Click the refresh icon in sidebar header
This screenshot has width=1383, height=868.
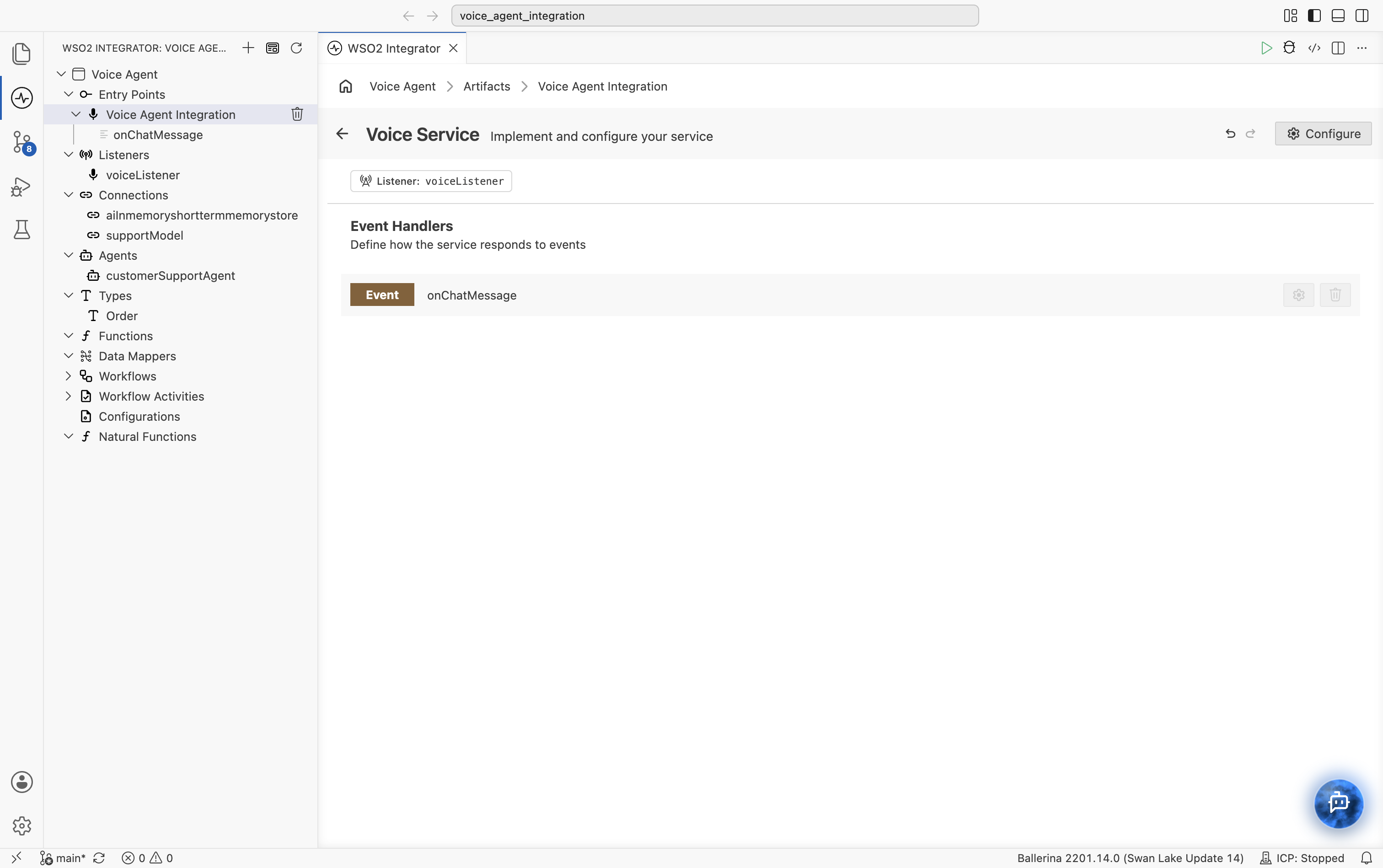296,48
